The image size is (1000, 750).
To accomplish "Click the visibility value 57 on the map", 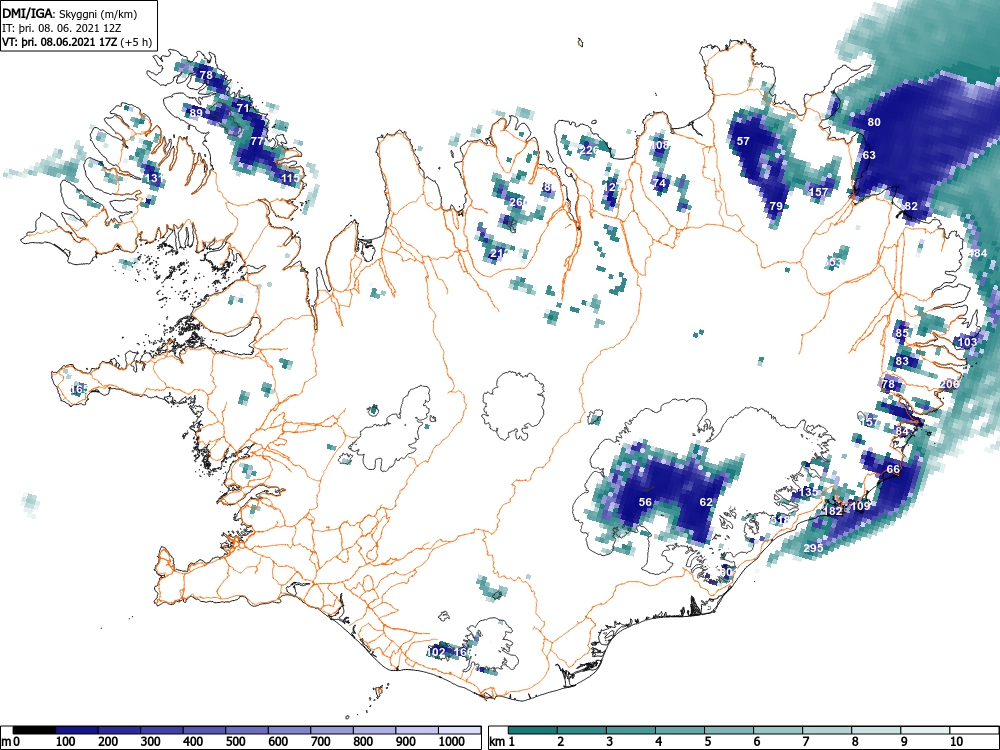I will [743, 141].
